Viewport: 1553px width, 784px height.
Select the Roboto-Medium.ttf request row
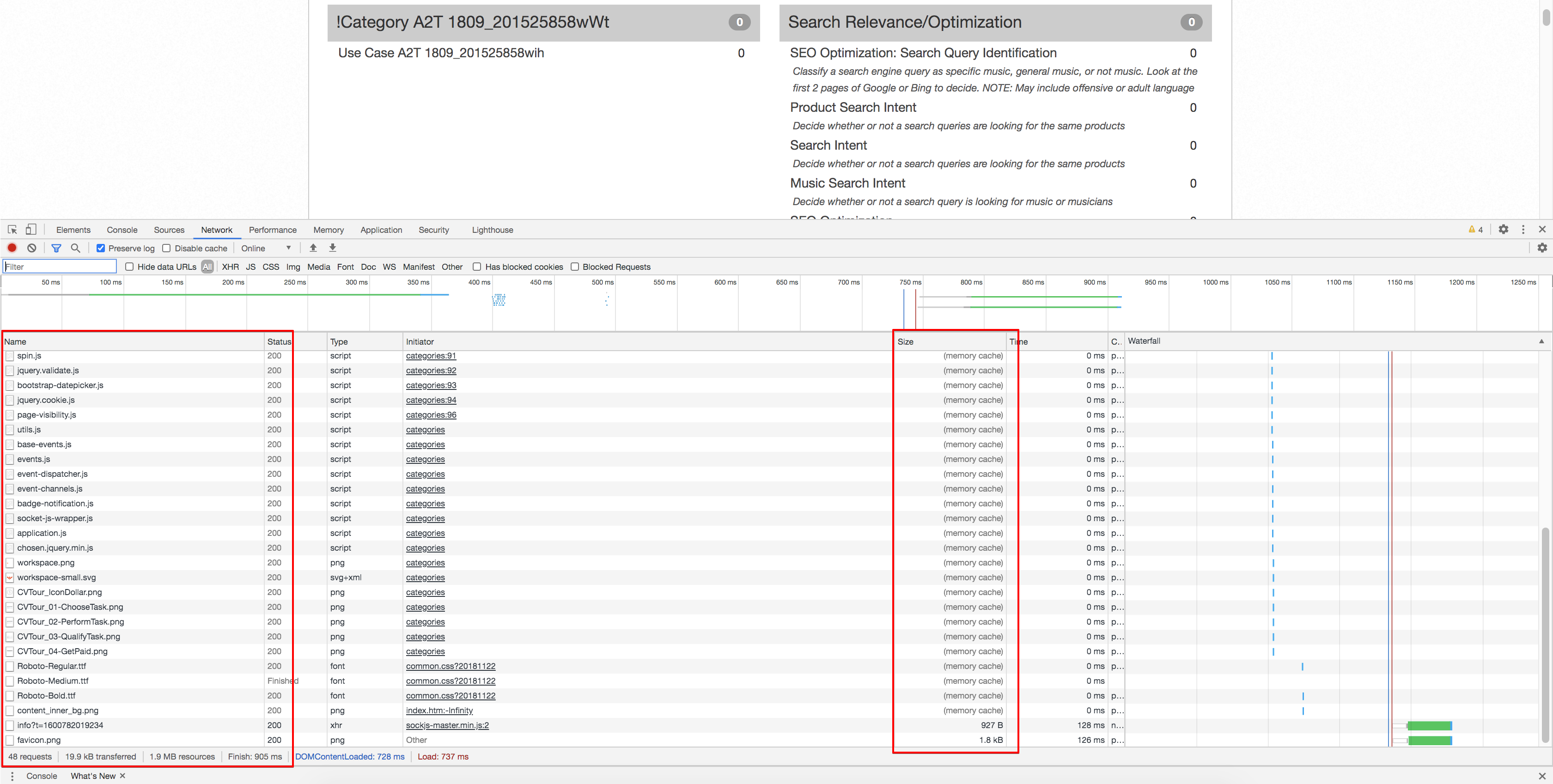coord(769,681)
